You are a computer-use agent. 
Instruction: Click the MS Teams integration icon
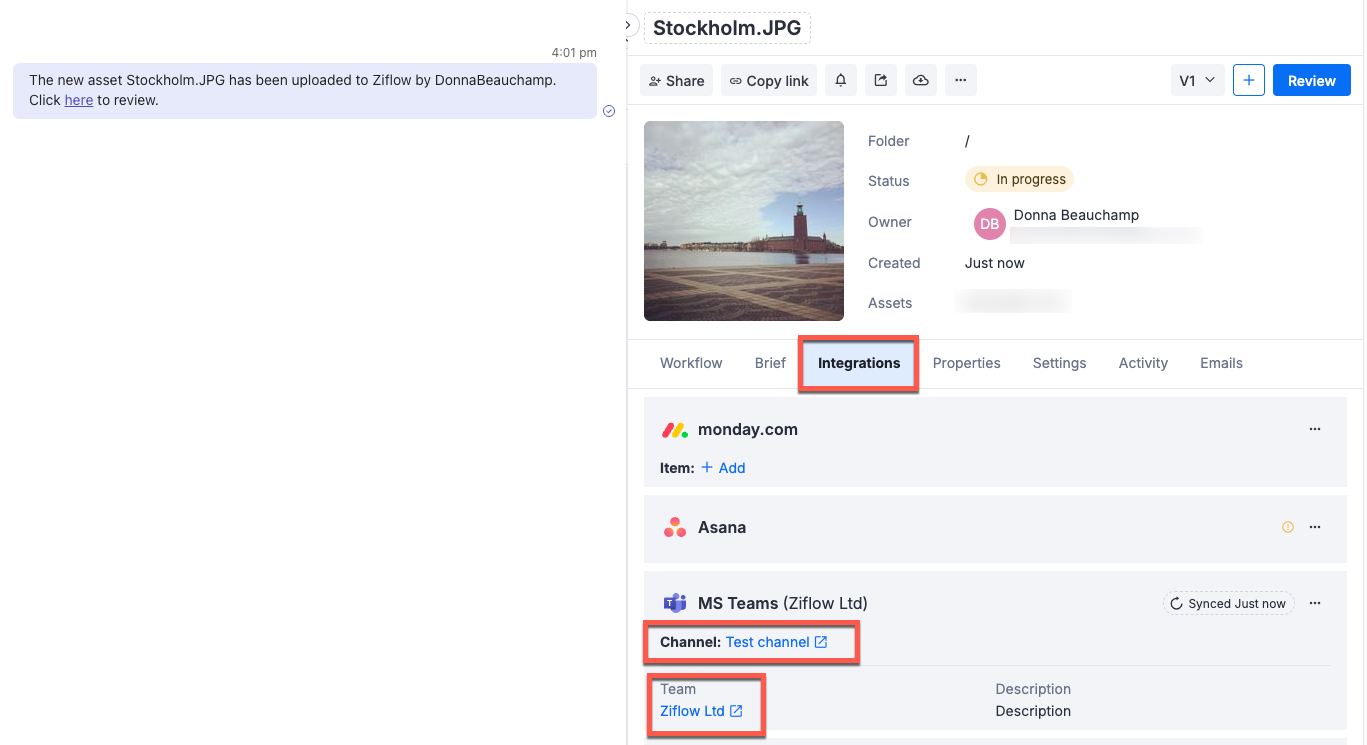point(674,603)
